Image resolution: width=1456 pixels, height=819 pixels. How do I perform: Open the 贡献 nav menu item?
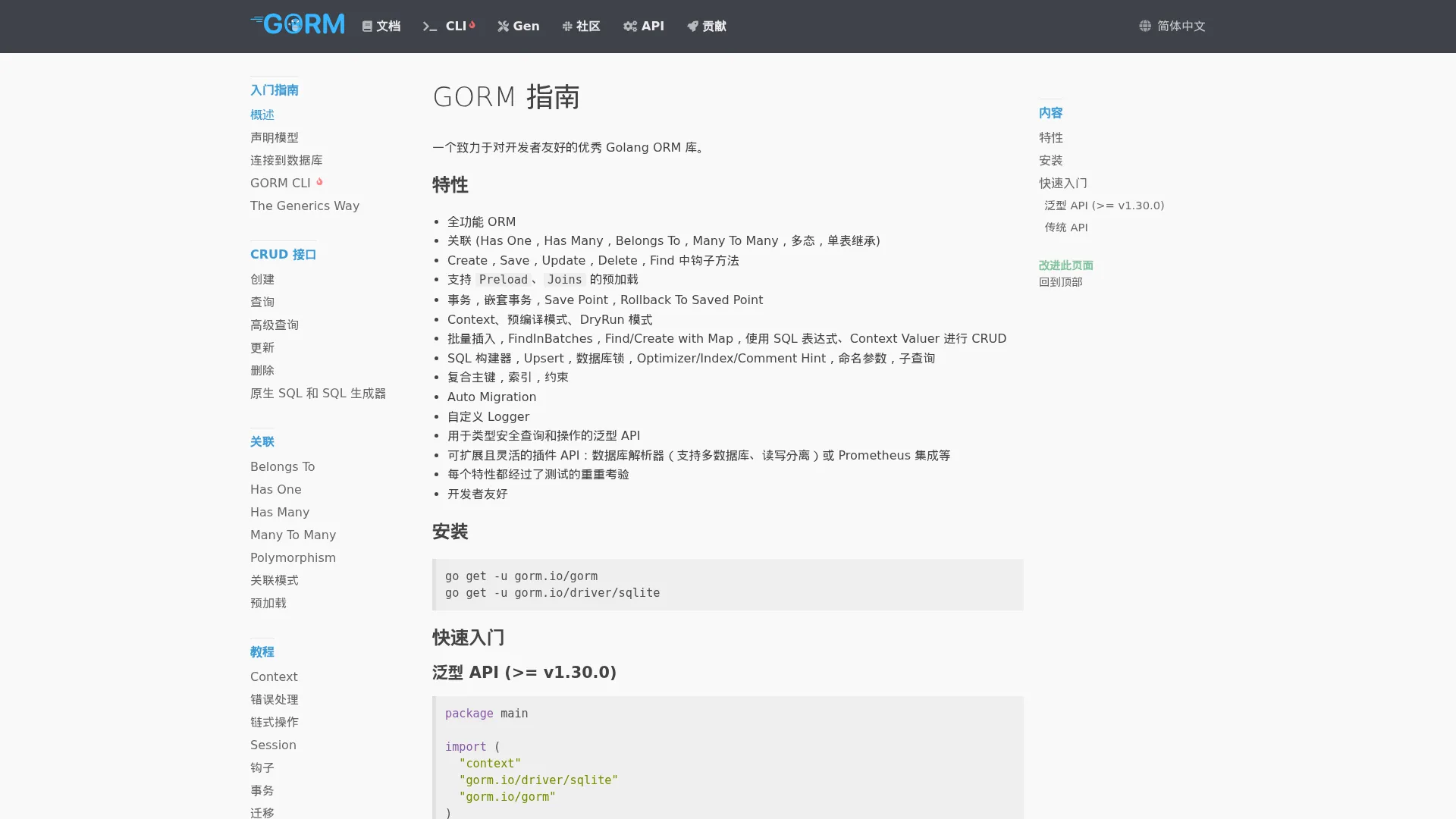pyautogui.click(x=707, y=27)
